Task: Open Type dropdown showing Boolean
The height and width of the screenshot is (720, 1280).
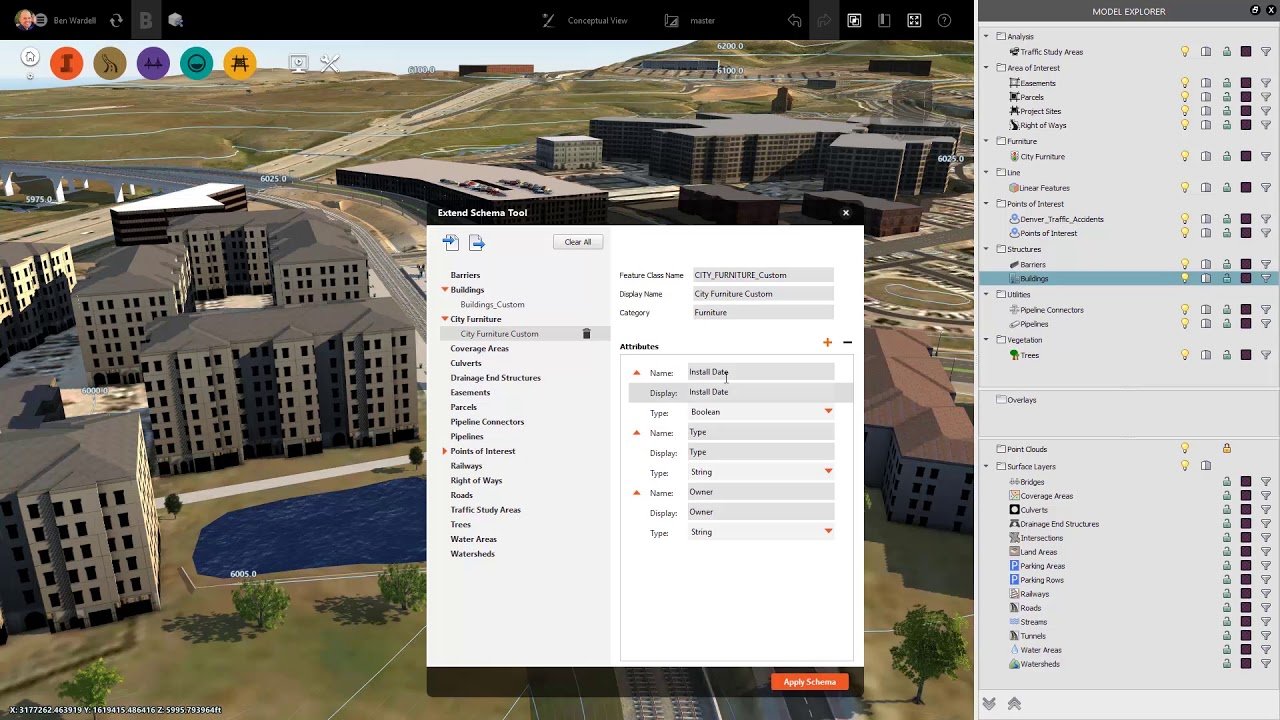Action: [x=828, y=412]
